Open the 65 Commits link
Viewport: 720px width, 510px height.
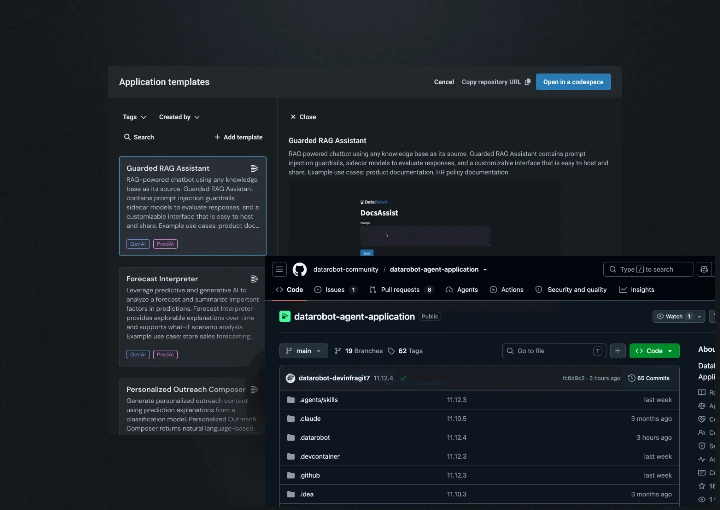[649, 378]
